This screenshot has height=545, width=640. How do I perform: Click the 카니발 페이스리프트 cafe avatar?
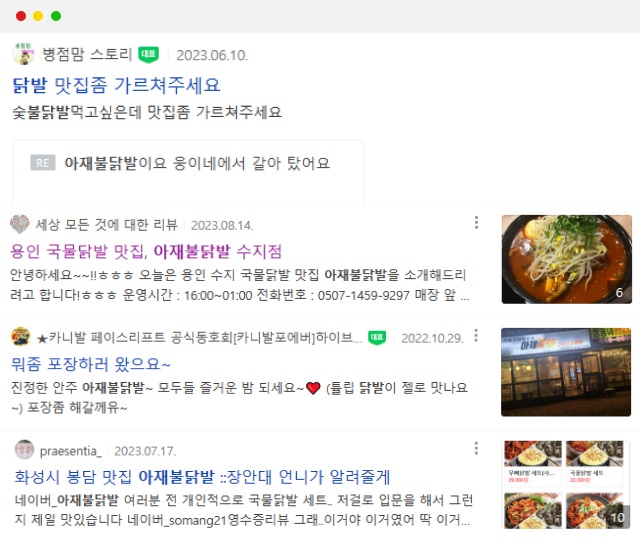coord(20,337)
